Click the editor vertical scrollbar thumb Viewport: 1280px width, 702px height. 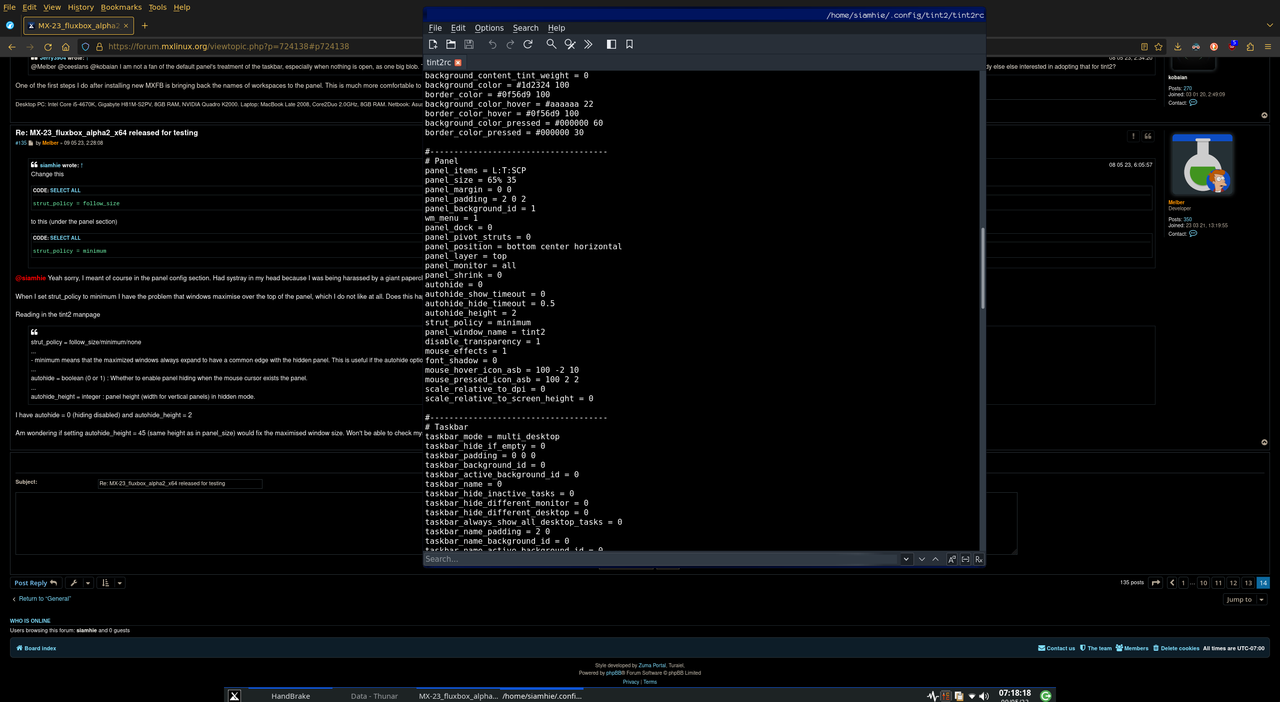[x=982, y=268]
